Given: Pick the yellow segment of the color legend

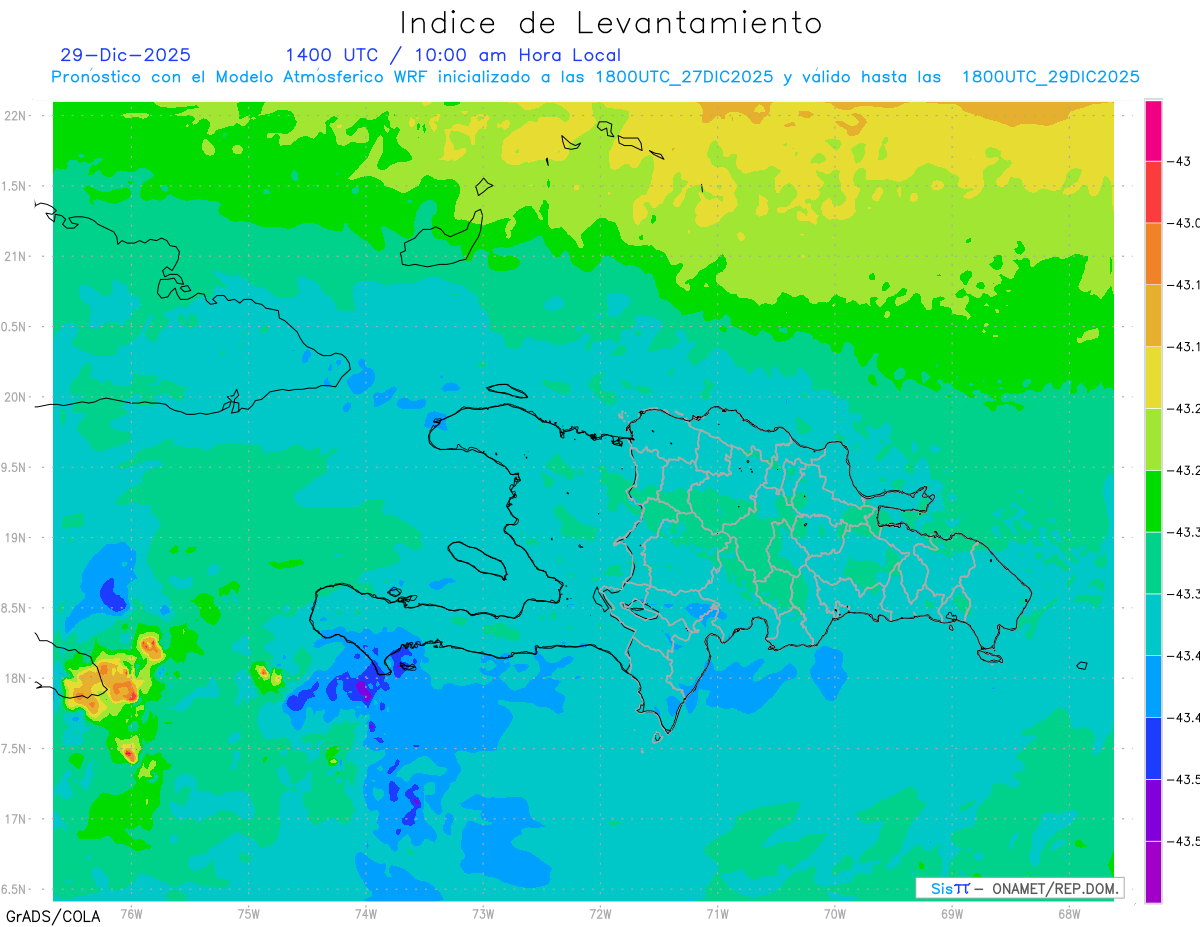Looking at the screenshot, I should [1153, 377].
